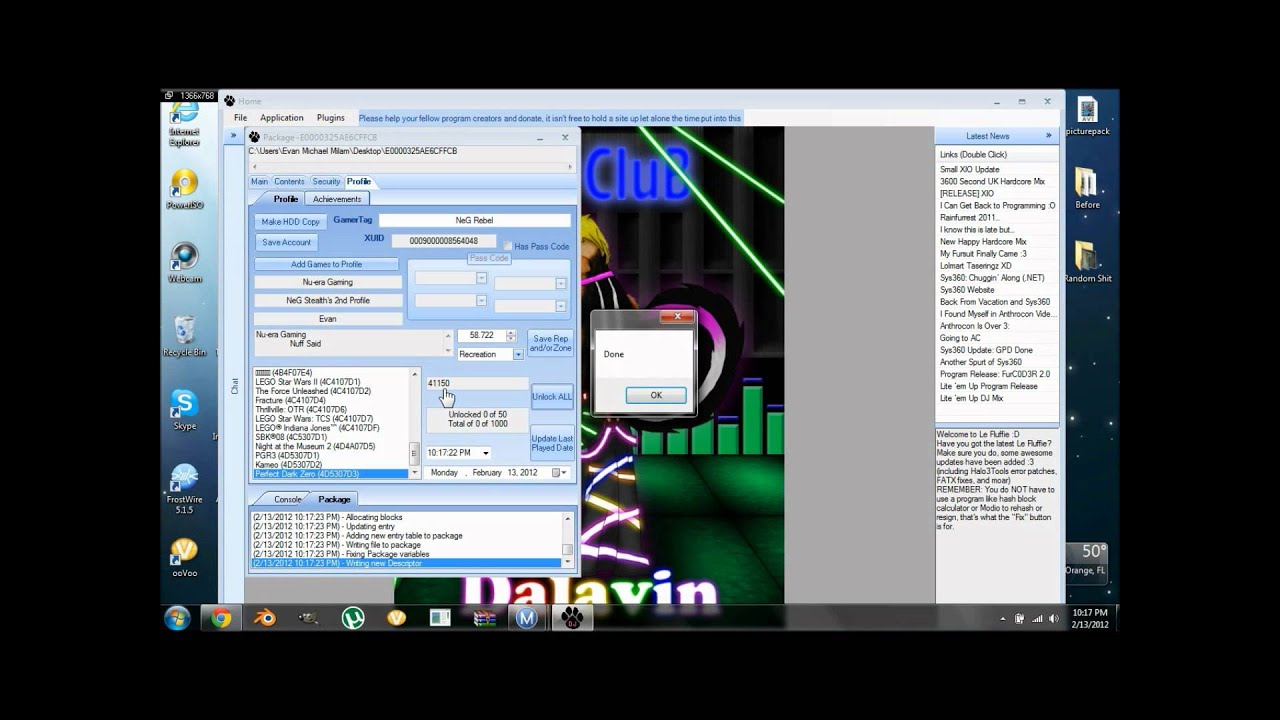Launch PowerISO from the desktop

pyautogui.click(x=184, y=189)
